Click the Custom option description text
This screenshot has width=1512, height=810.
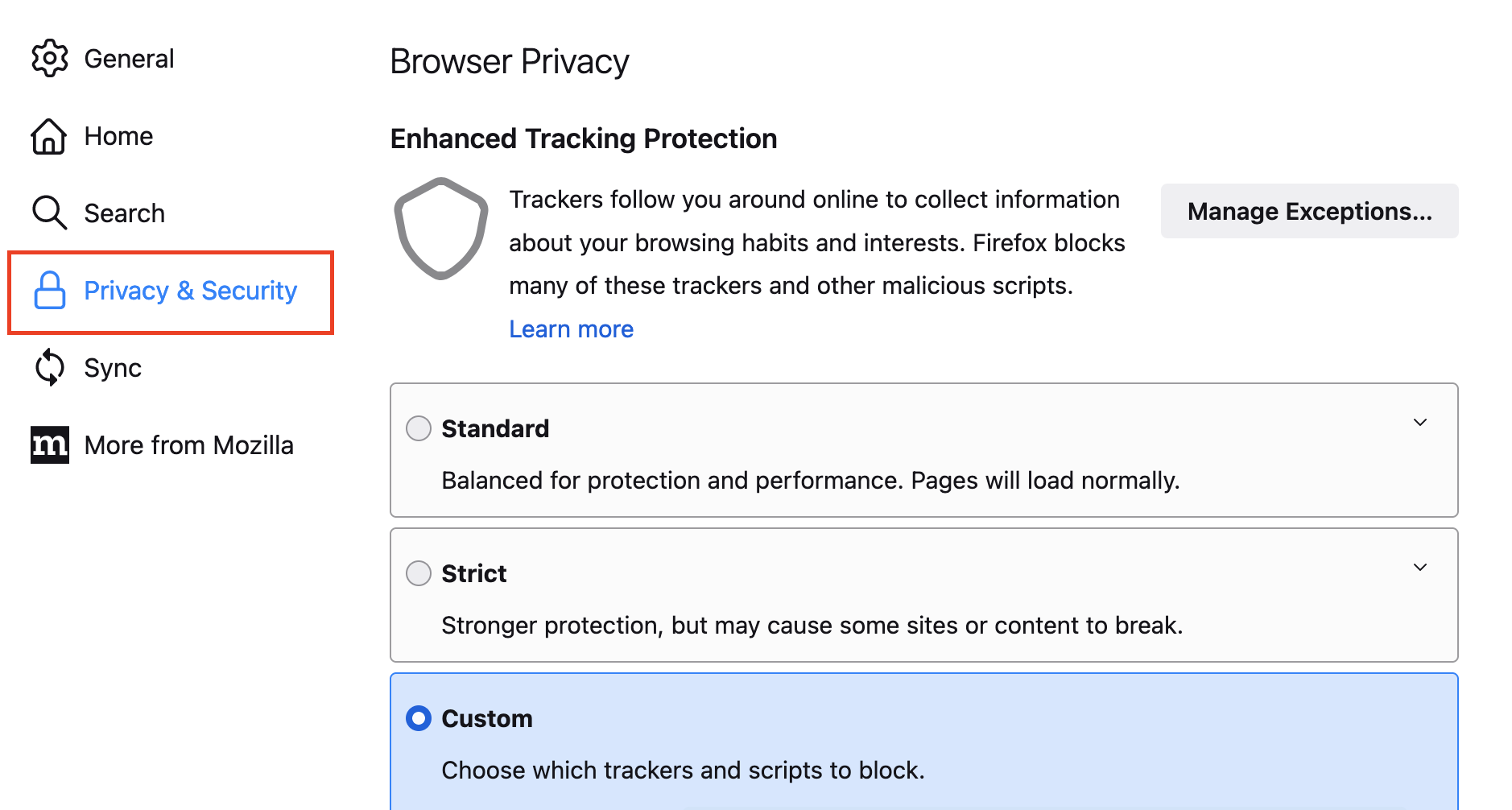pyautogui.click(x=683, y=771)
